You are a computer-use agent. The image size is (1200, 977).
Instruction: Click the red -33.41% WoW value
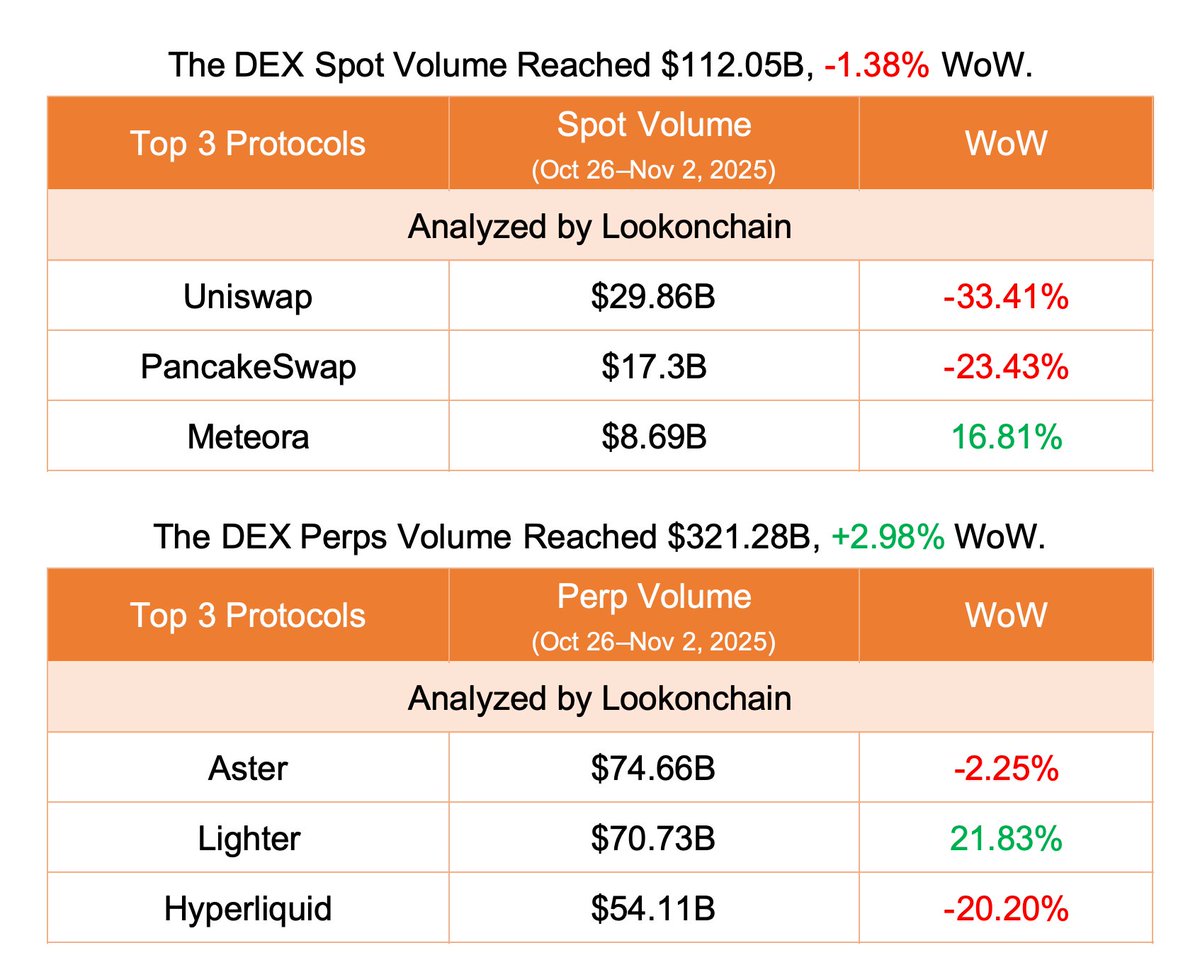click(x=1005, y=296)
